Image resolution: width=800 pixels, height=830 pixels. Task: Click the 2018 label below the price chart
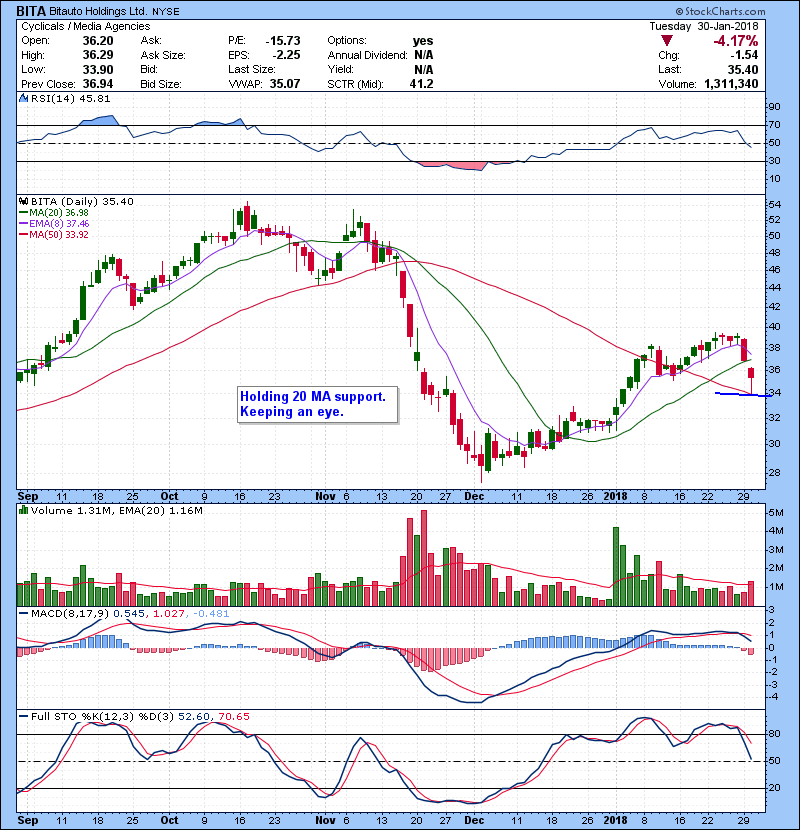point(615,497)
